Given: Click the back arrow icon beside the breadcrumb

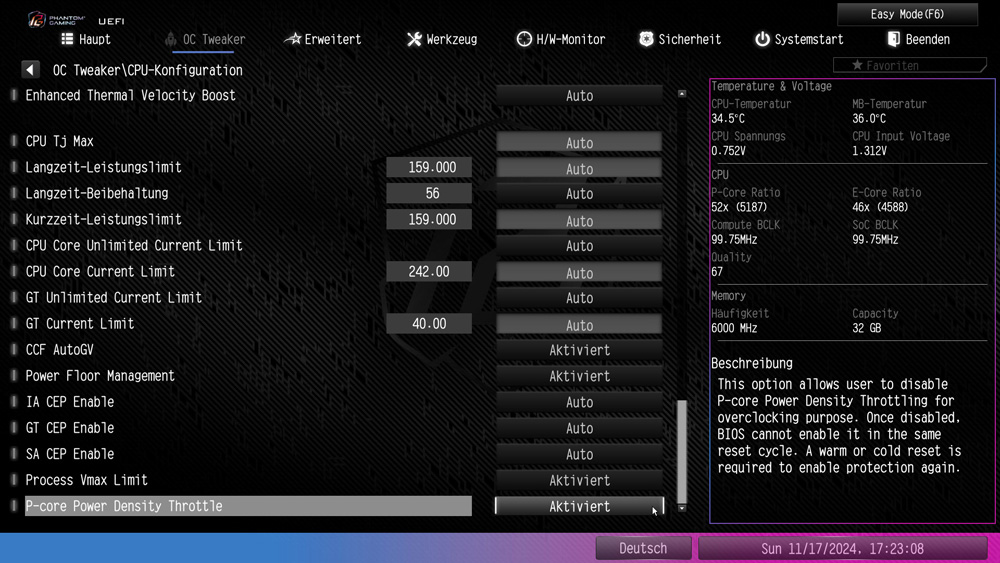Looking at the screenshot, I should pyautogui.click(x=30, y=69).
